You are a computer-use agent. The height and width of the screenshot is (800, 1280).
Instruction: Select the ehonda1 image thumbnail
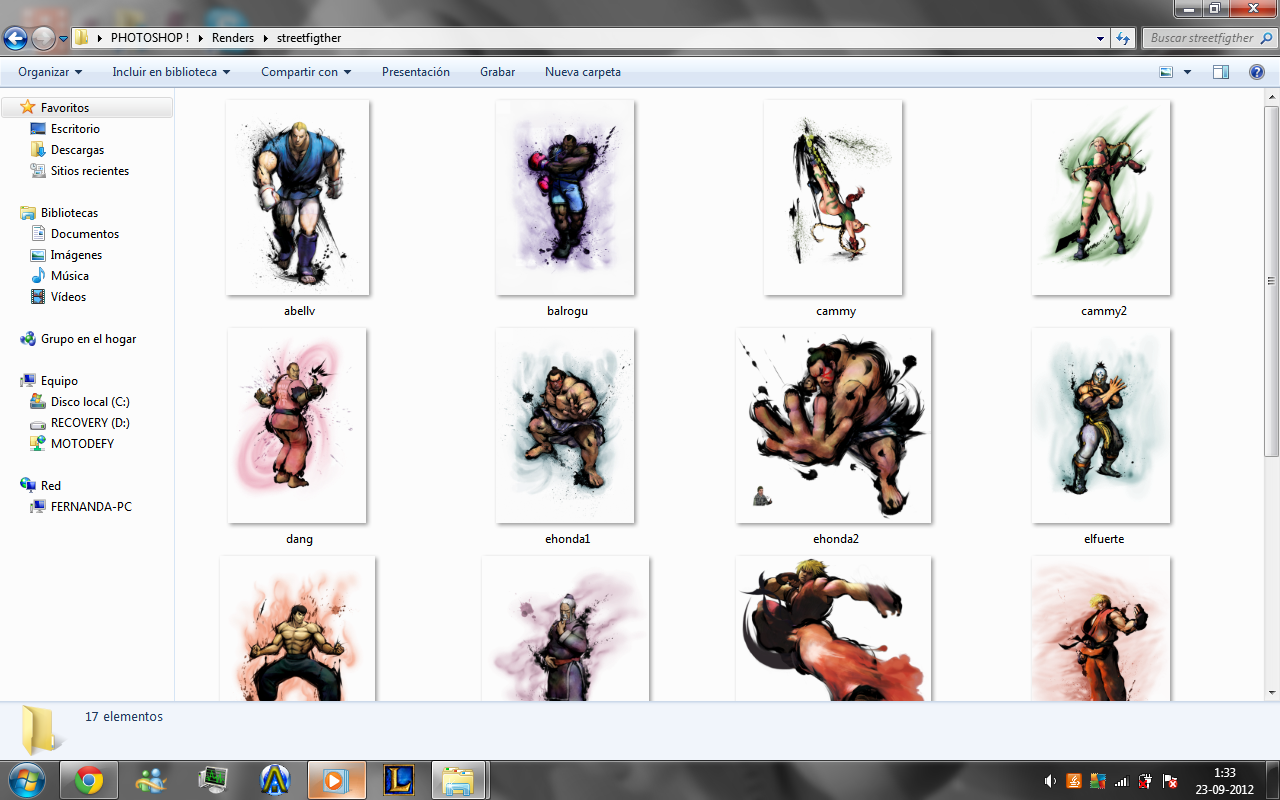pos(565,426)
